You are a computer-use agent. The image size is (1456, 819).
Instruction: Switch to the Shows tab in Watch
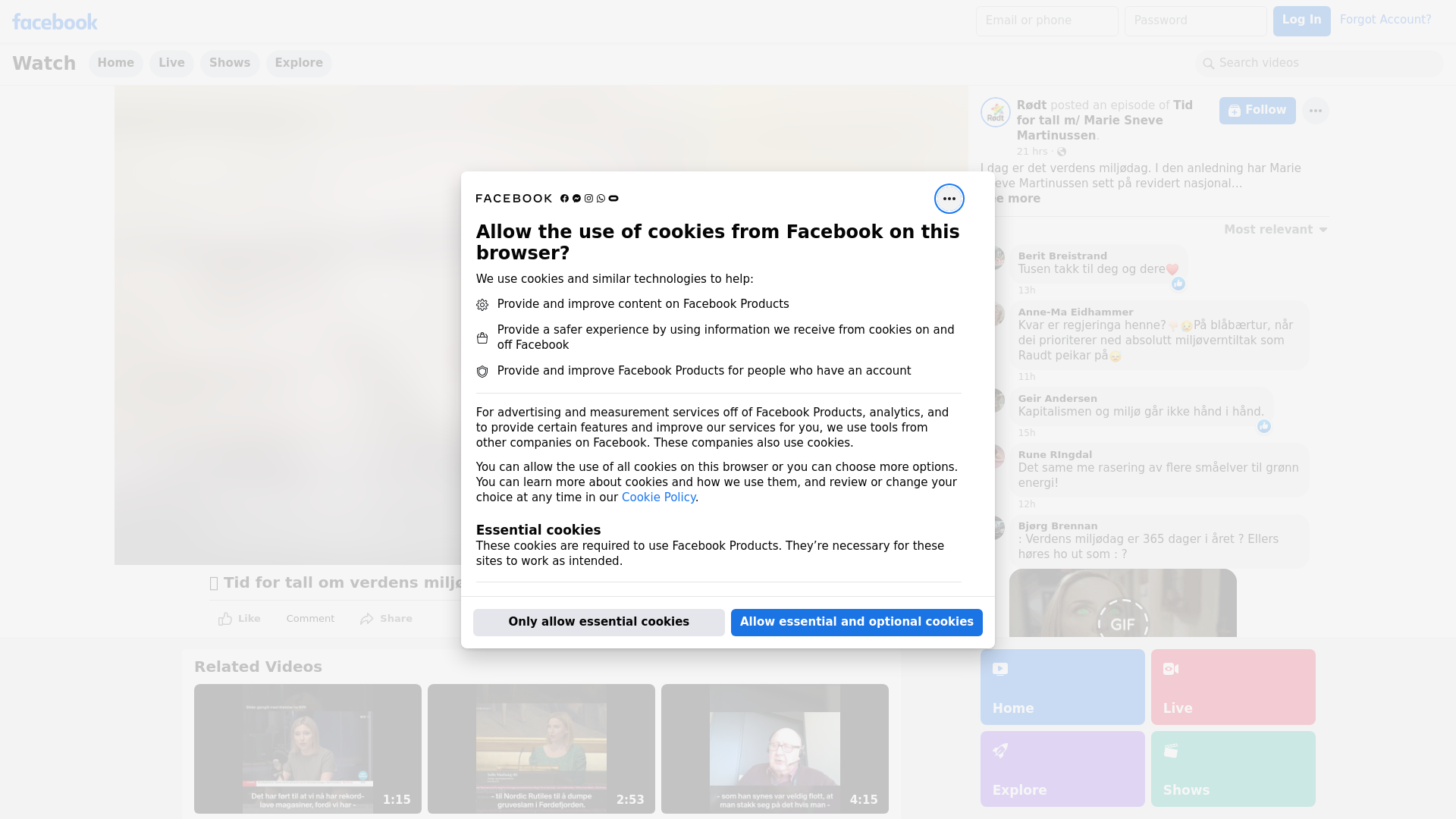pyautogui.click(x=230, y=63)
